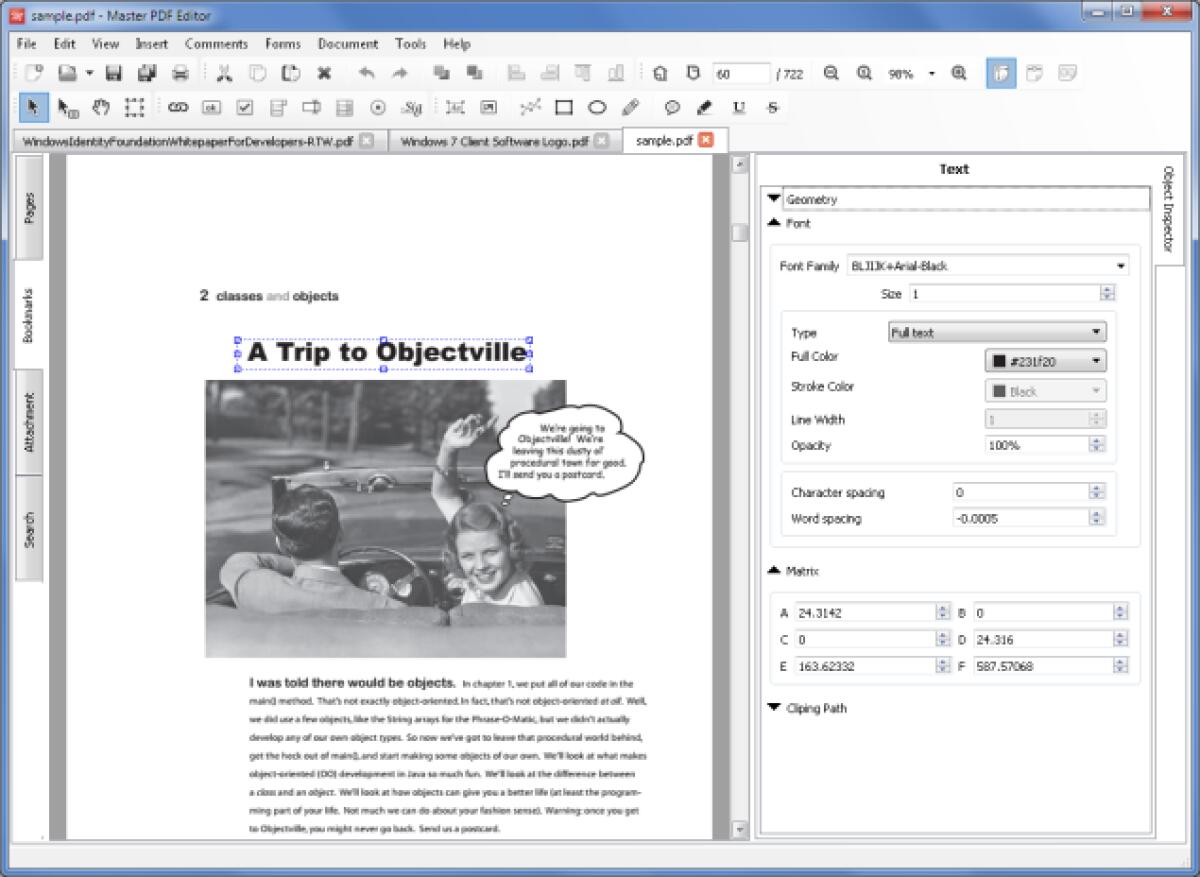Insert a checkbox form field

(x=245, y=107)
